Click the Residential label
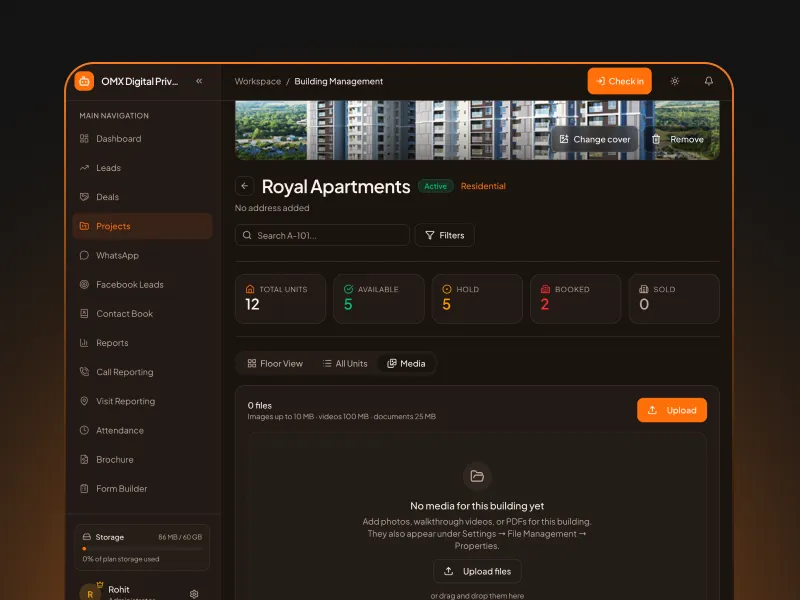This screenshot has width=800, height=600. click(483, 186)
